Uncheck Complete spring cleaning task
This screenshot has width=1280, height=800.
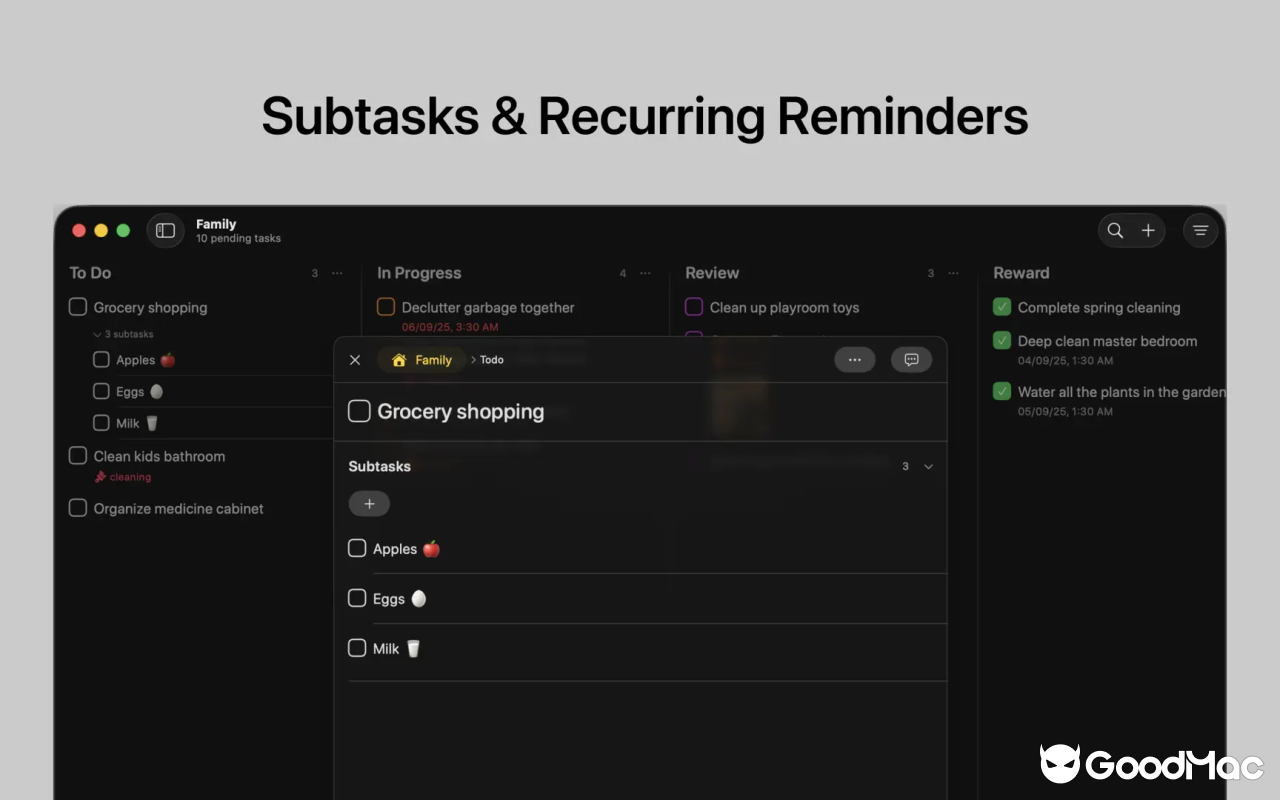tap(1002, 307)
